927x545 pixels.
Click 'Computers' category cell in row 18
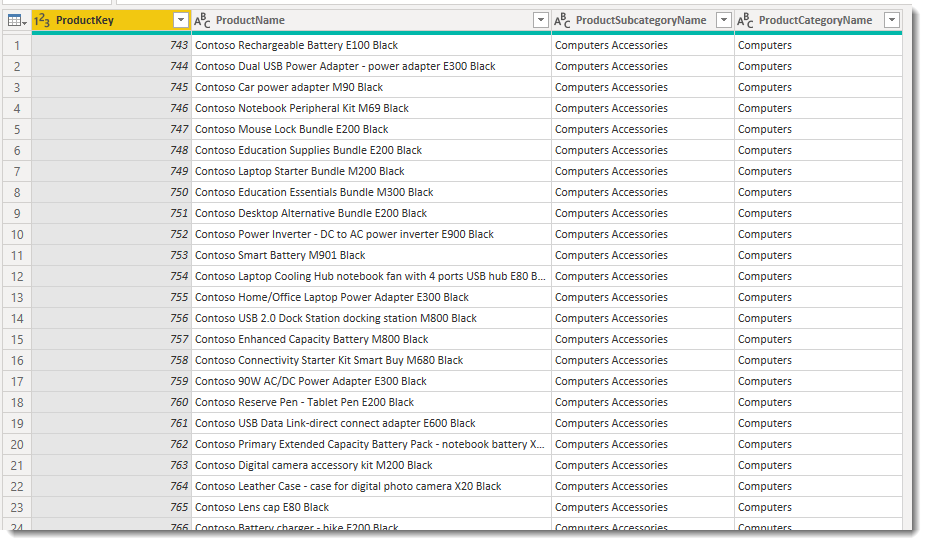tap(818, 403)
